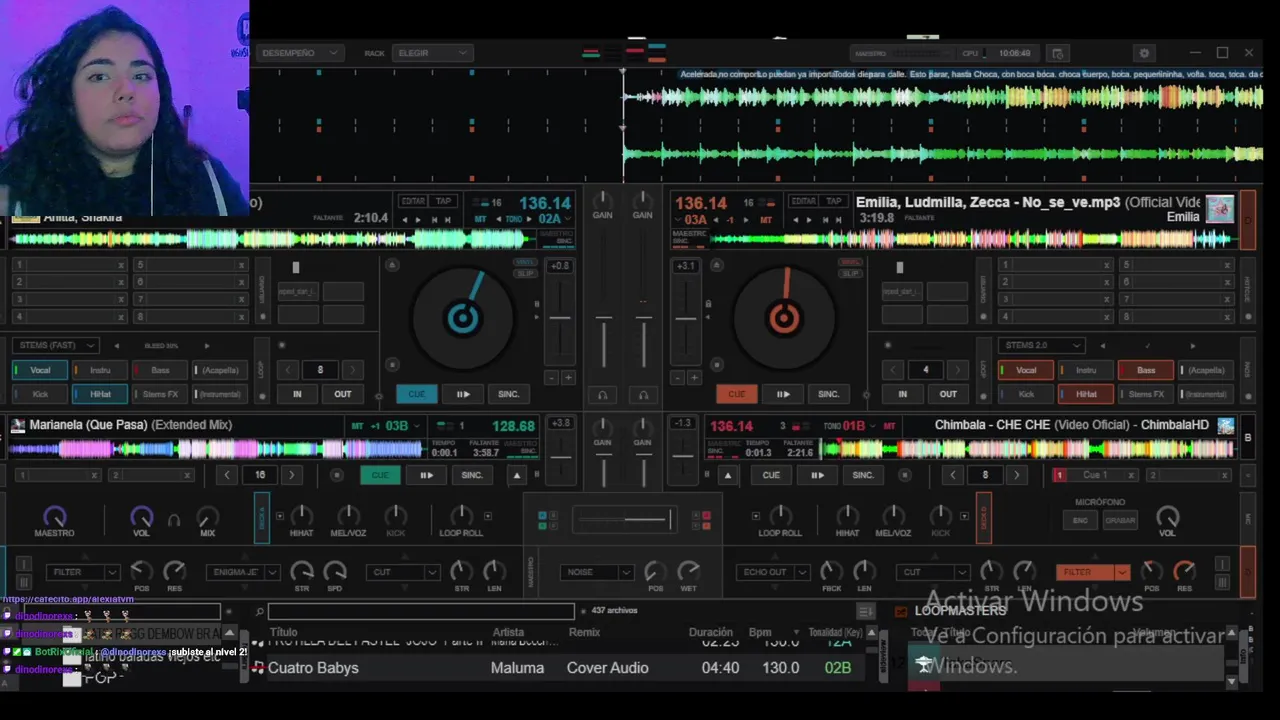
Task: Click the right deck pitch plus button
Action: tap(694, 378)
